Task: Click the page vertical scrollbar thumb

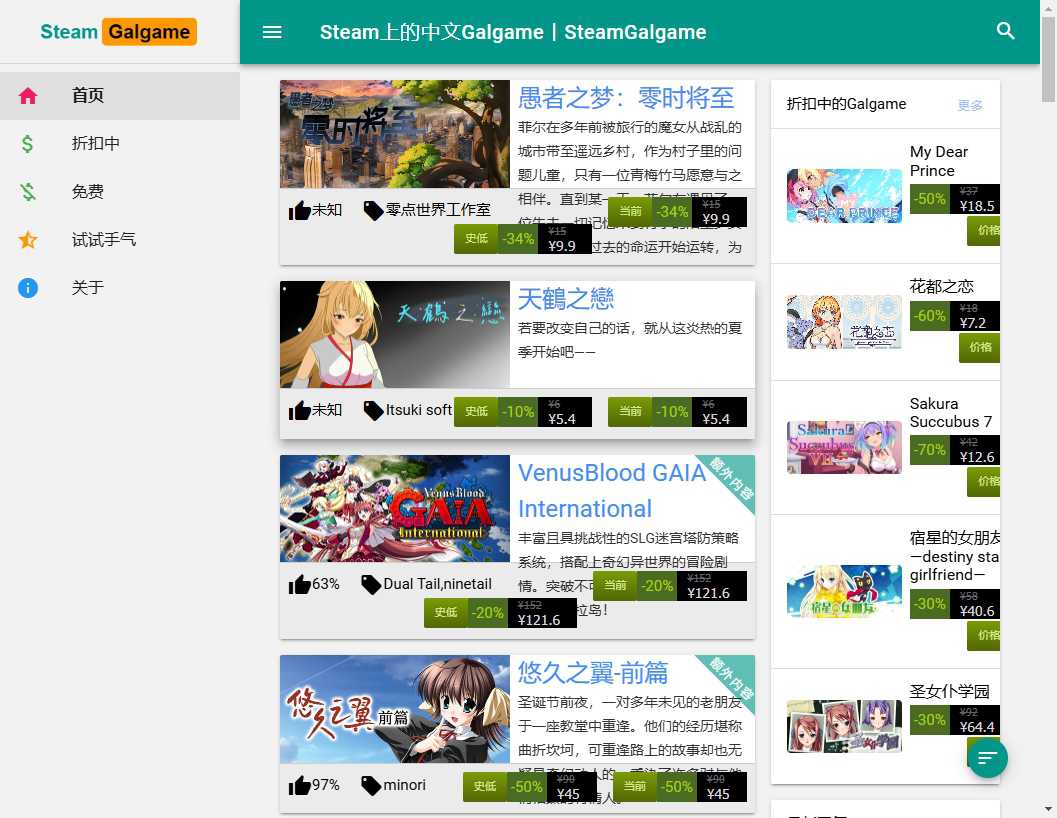Action: pyautogui.click(x=1048, y=59)
